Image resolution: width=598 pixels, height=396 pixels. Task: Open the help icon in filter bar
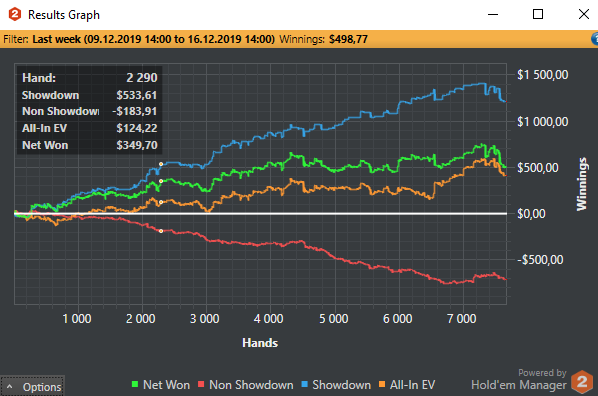point(595,39)
